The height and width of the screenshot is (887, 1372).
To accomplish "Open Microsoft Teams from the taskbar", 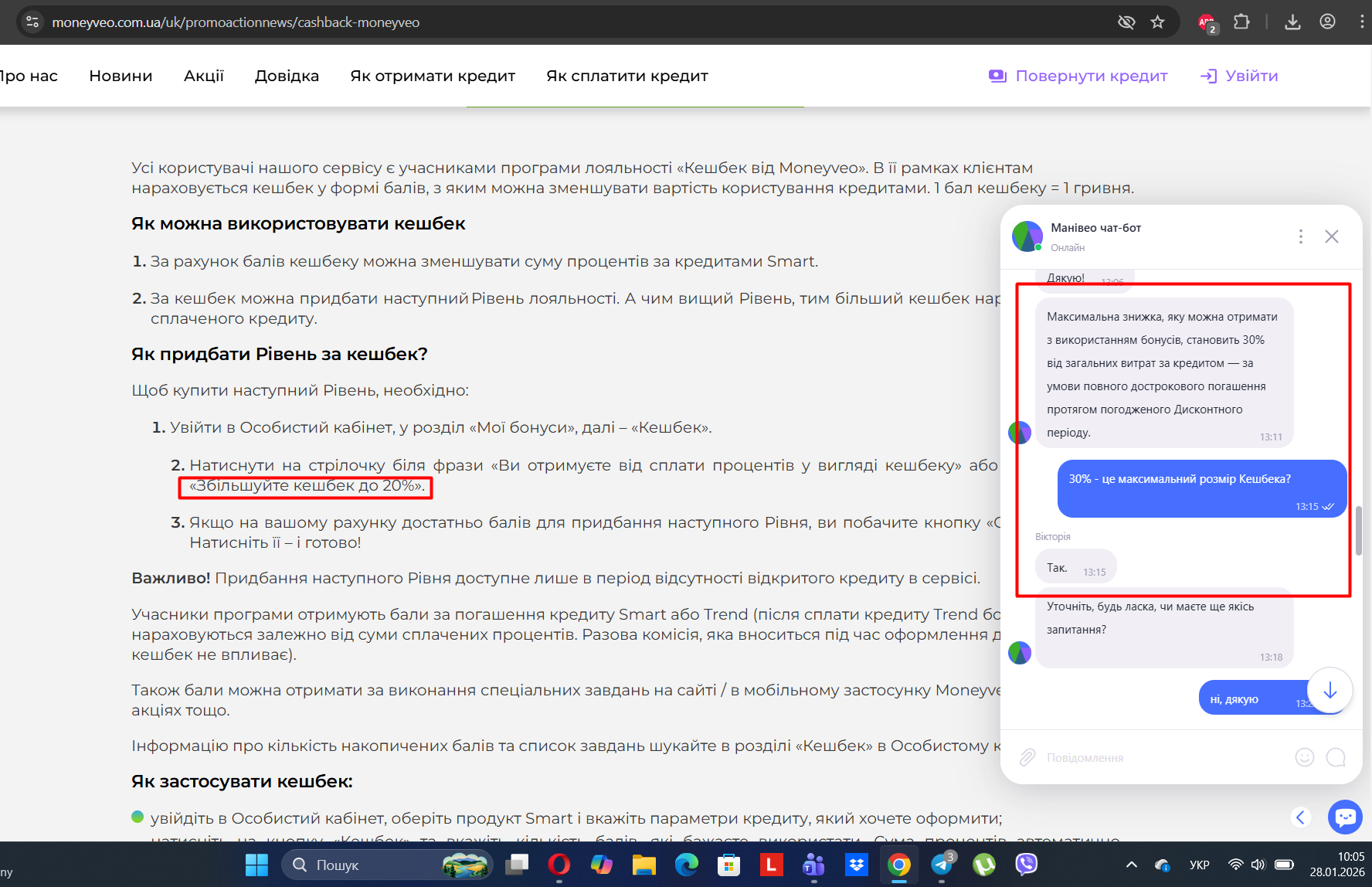I will [x=813, y=865].
